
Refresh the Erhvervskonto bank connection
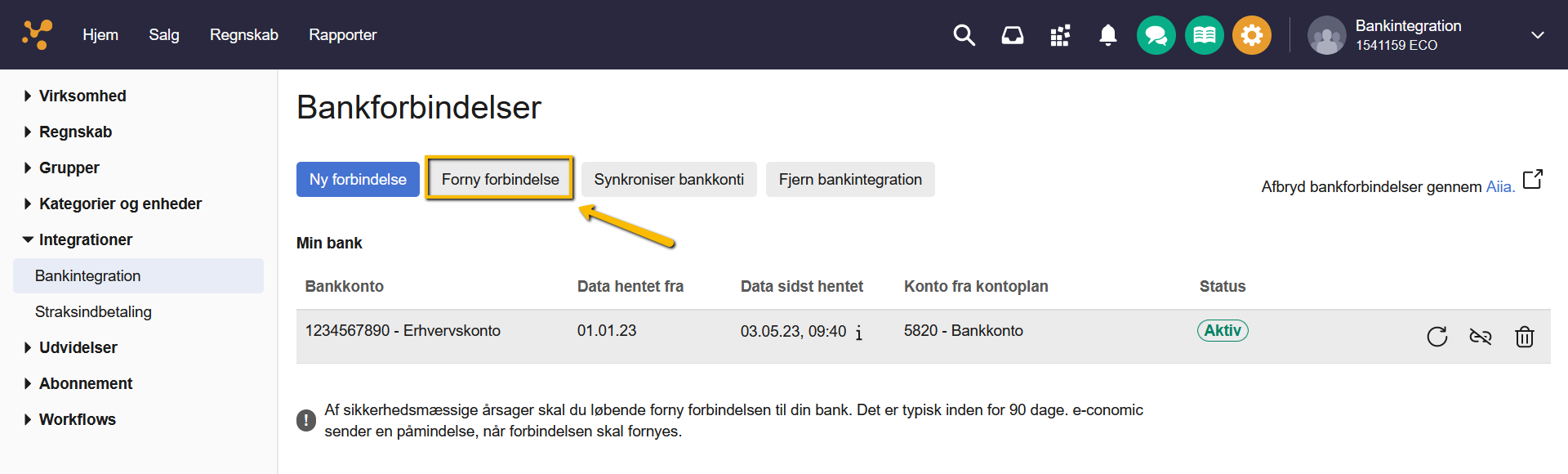point(1437,336)
